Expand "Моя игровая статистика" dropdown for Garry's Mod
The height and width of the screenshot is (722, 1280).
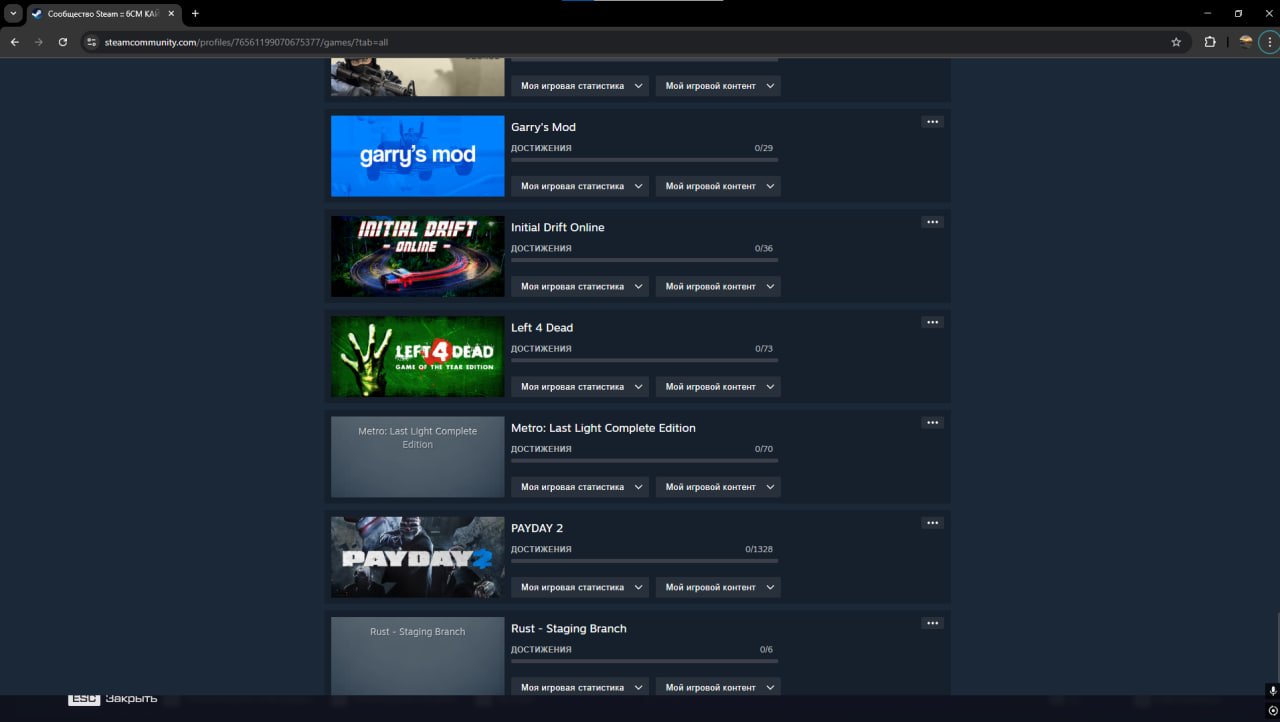tap(580, 186)
